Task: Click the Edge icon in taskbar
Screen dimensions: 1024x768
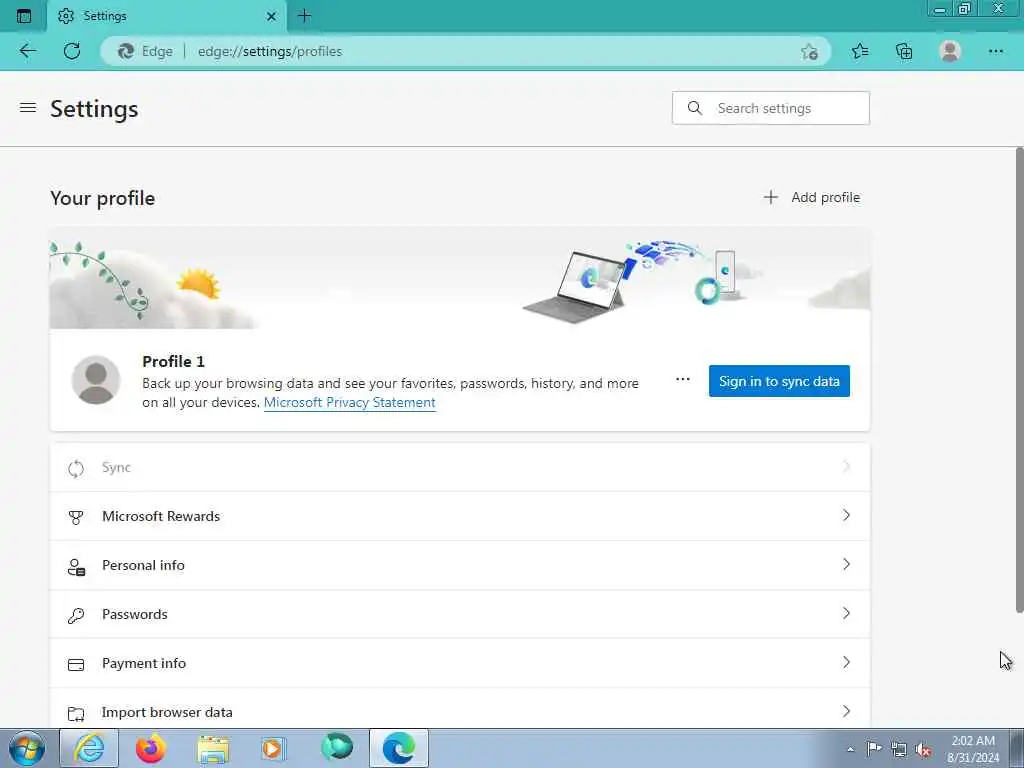Action: click(x=399, y=748)
